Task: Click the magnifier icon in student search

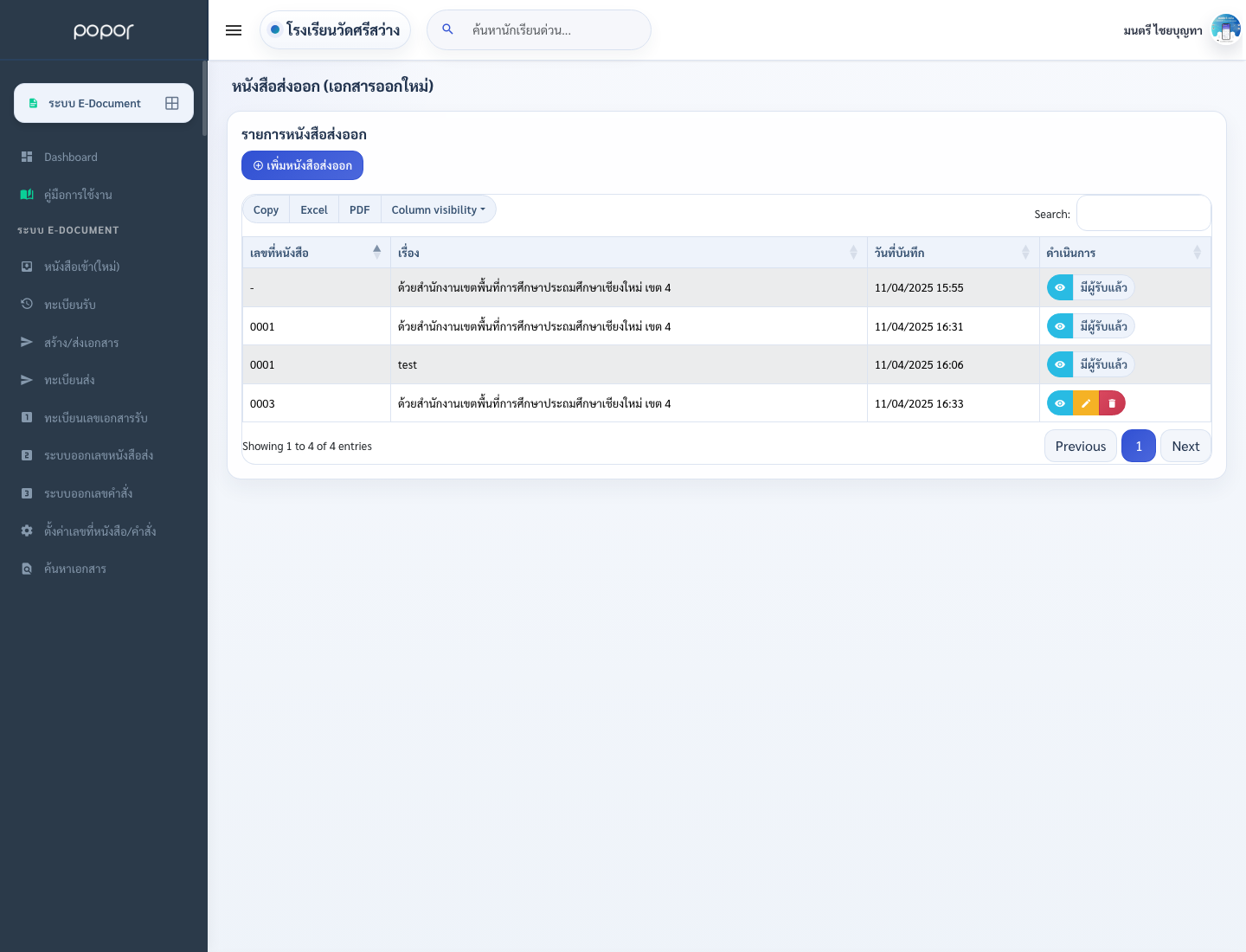Action: coord(447,29)
